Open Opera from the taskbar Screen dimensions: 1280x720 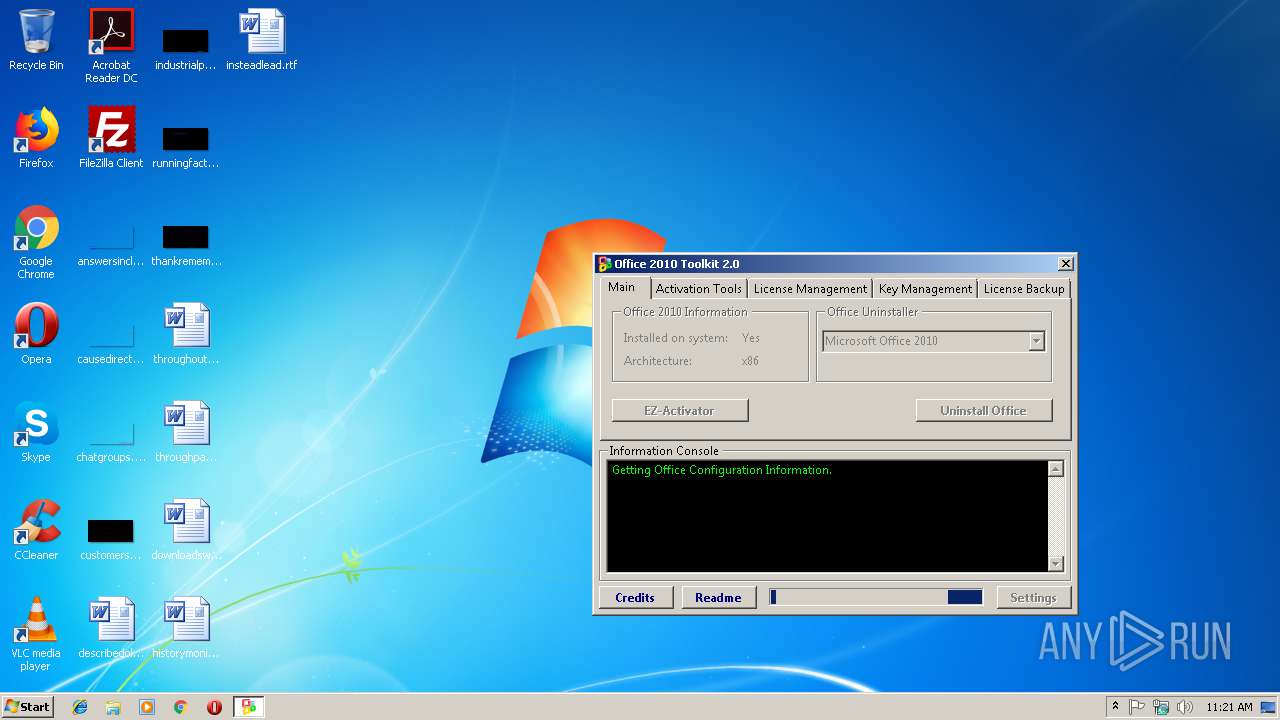click(x=214, y=707)
